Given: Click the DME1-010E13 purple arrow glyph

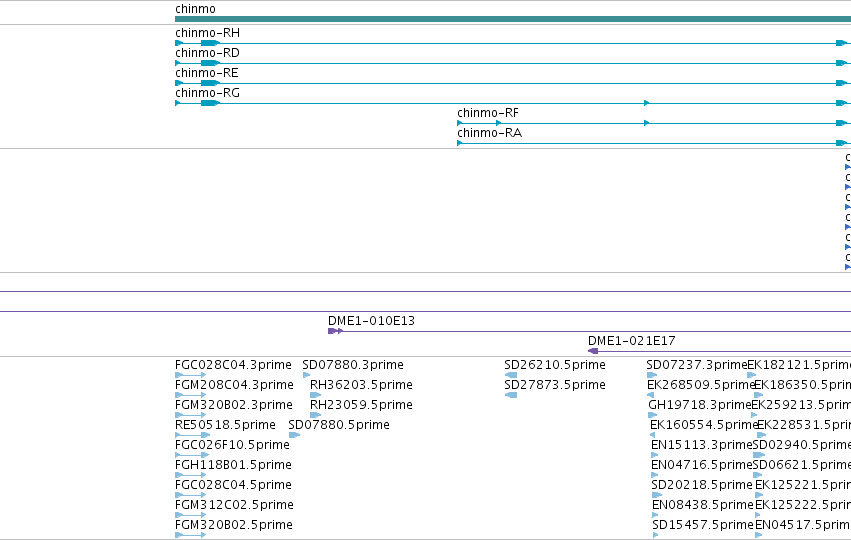Looking at the screenshot, I should click(x=335, y=331).
